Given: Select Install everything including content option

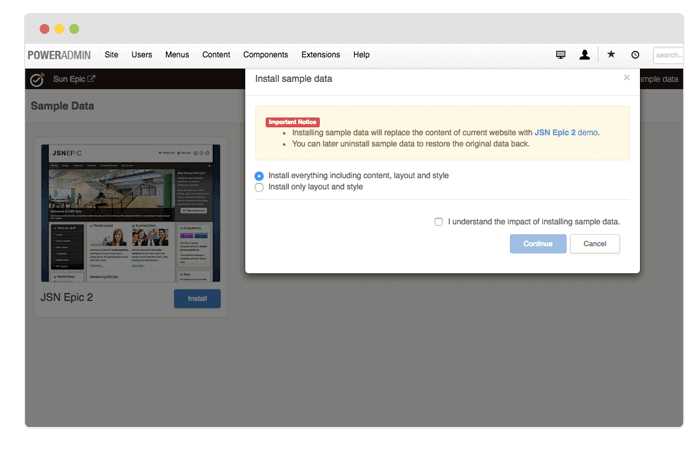Looking at the screenshot, I should (260, 175).
